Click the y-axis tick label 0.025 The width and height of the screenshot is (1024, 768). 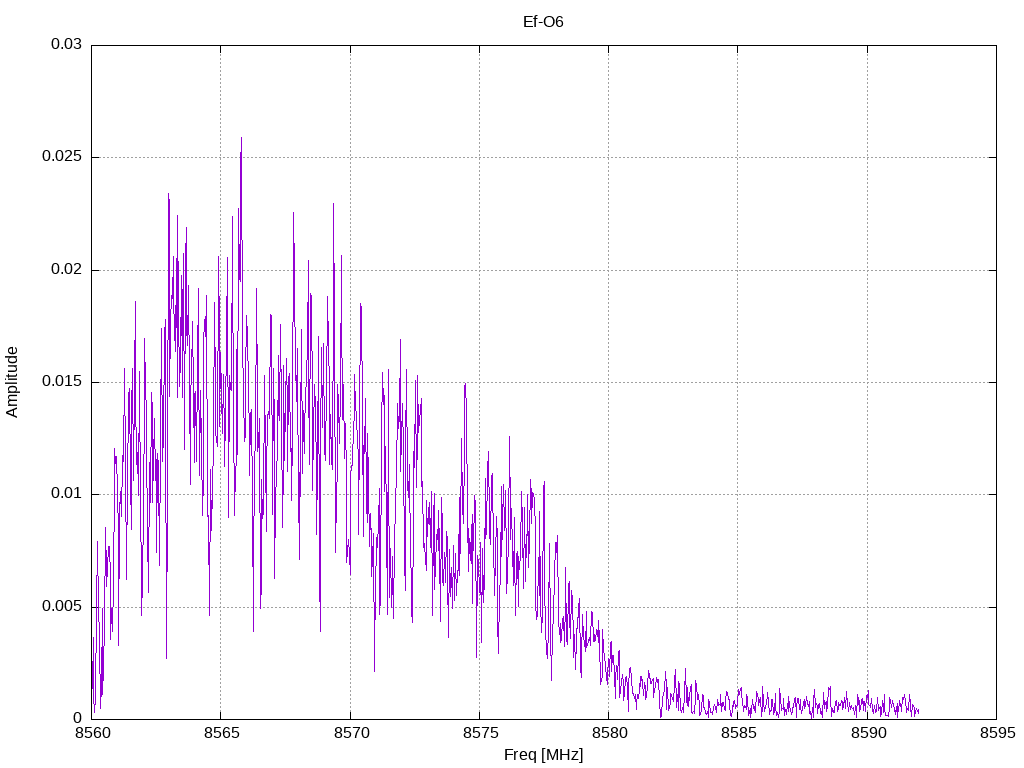pyautogui.click(x=62, y=157)
